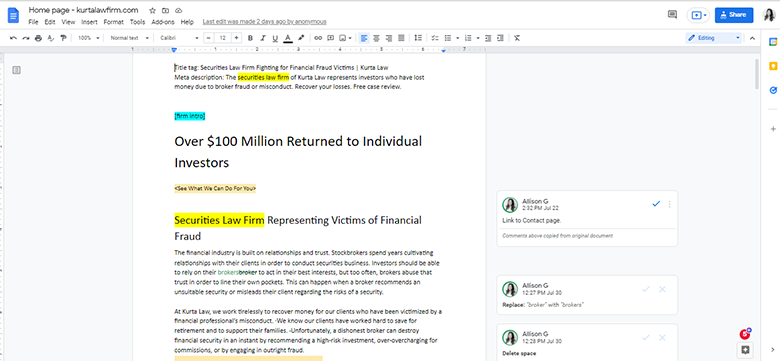This screenshot has width=780, height=361.
Task: Open Google Calendar side panel
Action: click(773, 42)
